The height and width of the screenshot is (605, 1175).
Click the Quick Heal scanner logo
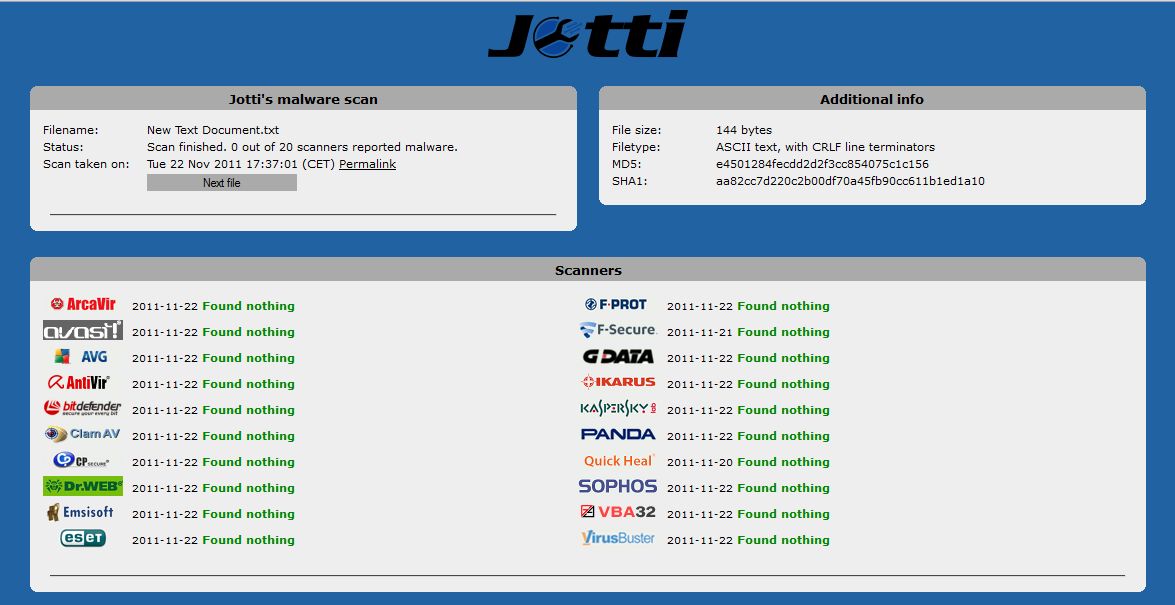click(619, 460)
